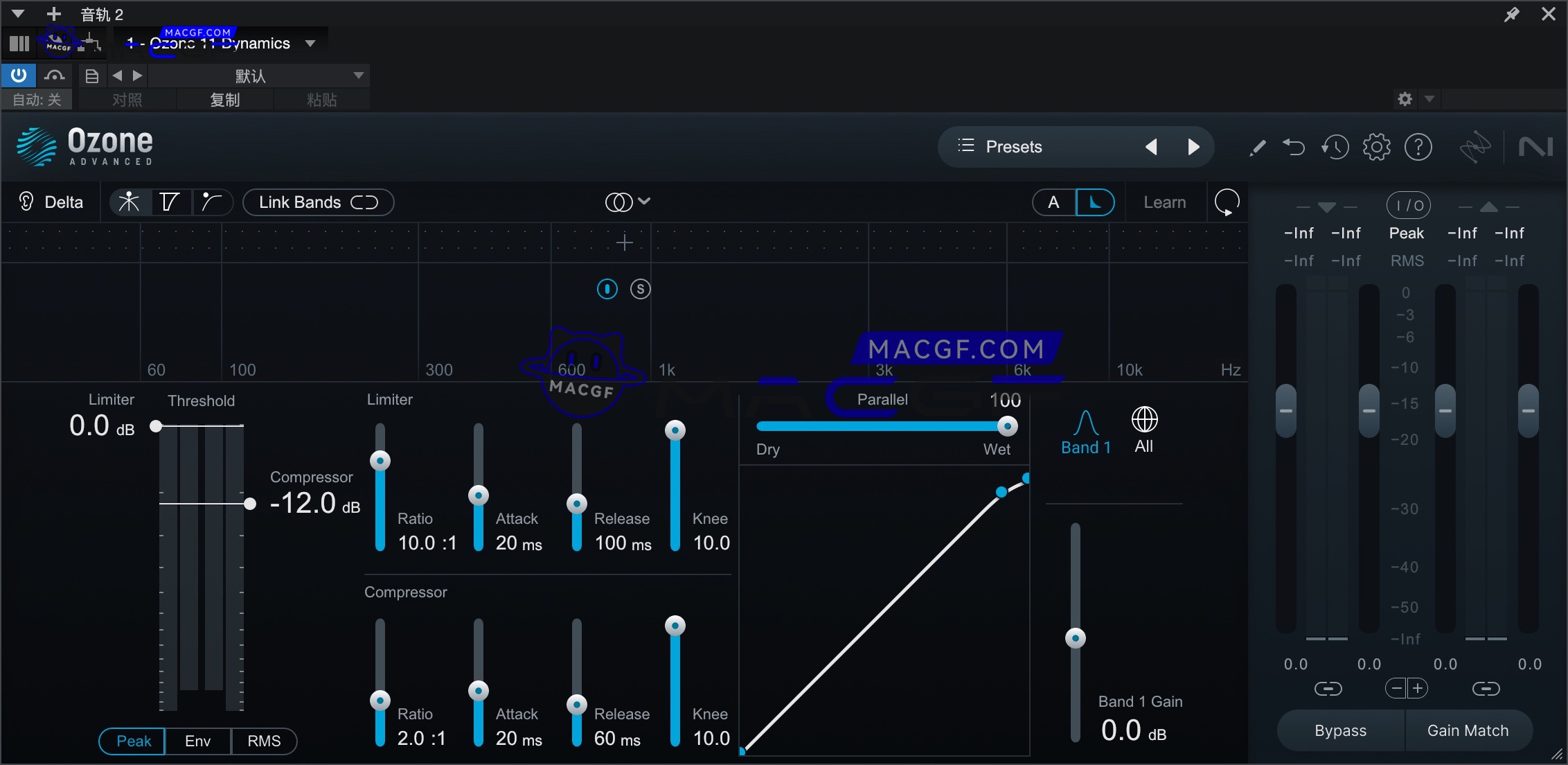Viewport: 1568px width, 765px height.
Task: Enable the plugin power bypass toggle
Action: (18, 75)
